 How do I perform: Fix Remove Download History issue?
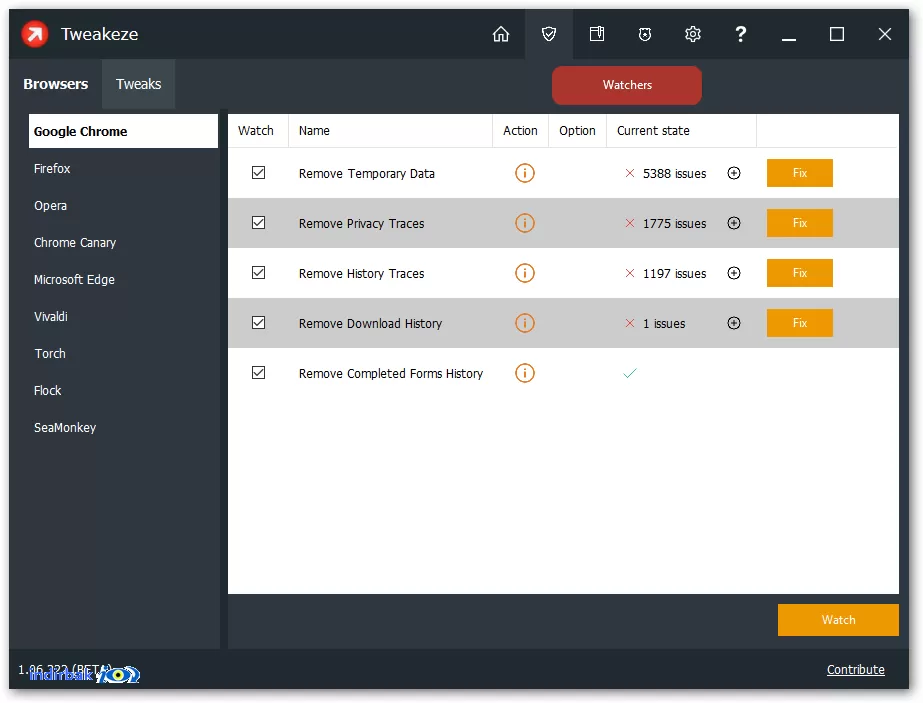click(799, 323)
